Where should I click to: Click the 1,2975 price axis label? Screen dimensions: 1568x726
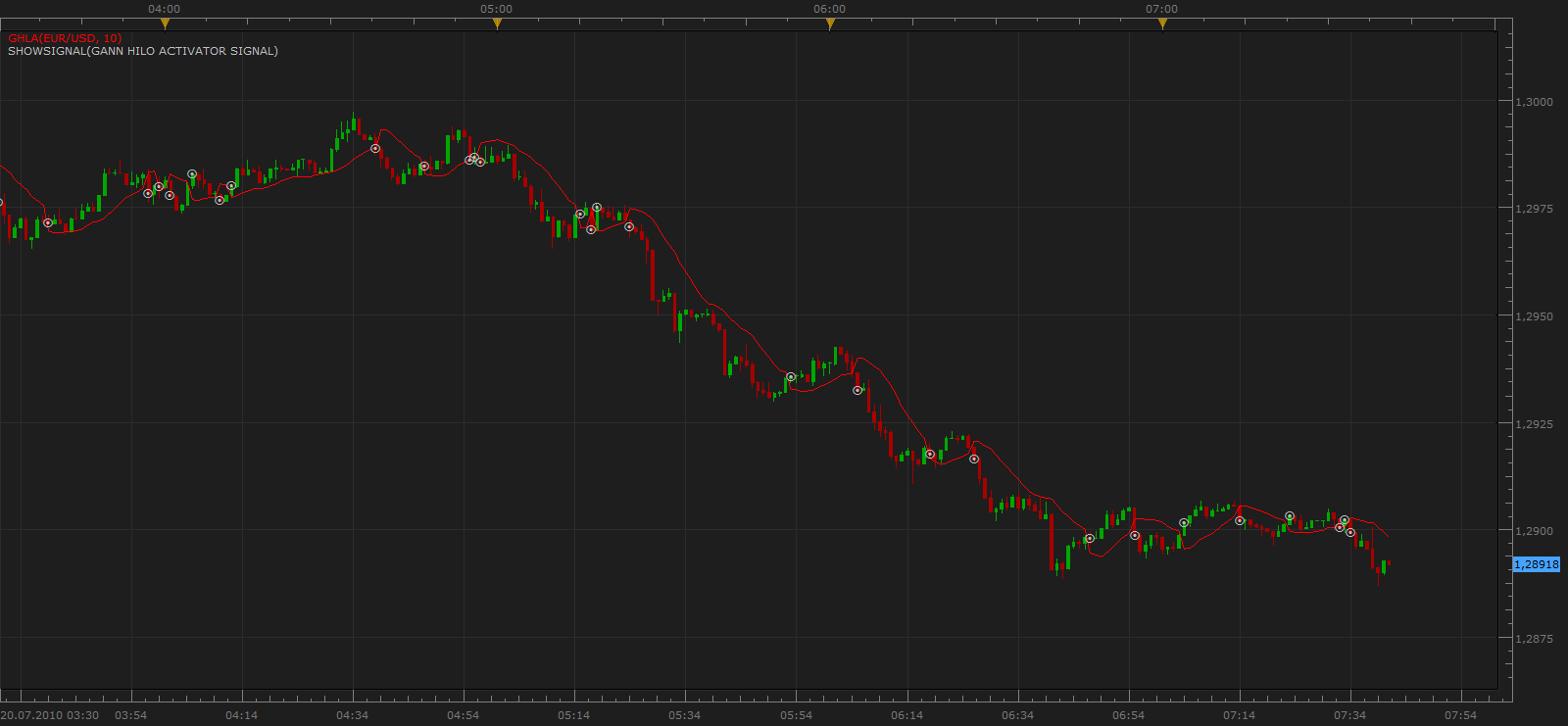point(1534,209)
